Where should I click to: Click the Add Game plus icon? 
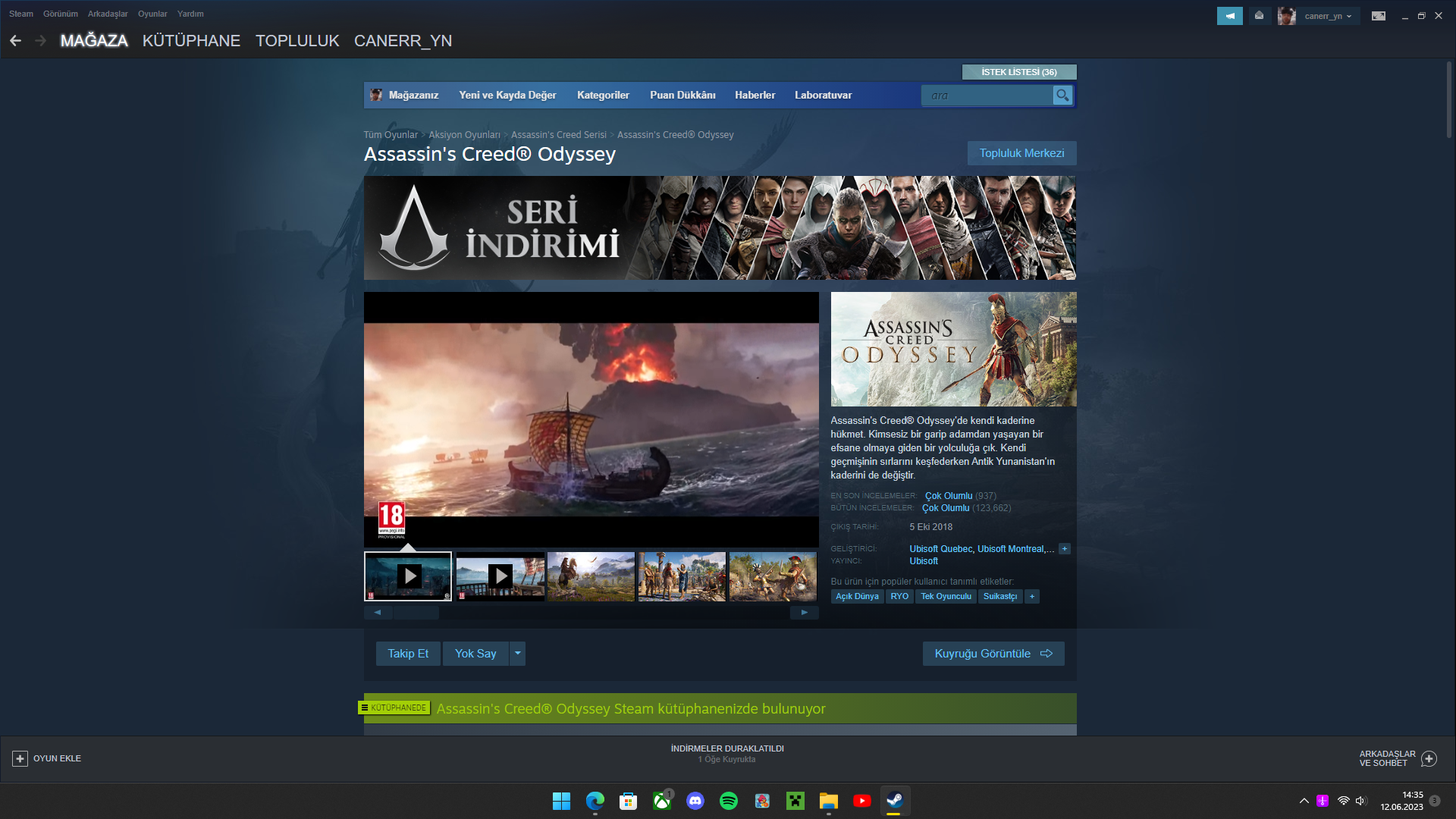pyautogui.click(x=20, y=758)
